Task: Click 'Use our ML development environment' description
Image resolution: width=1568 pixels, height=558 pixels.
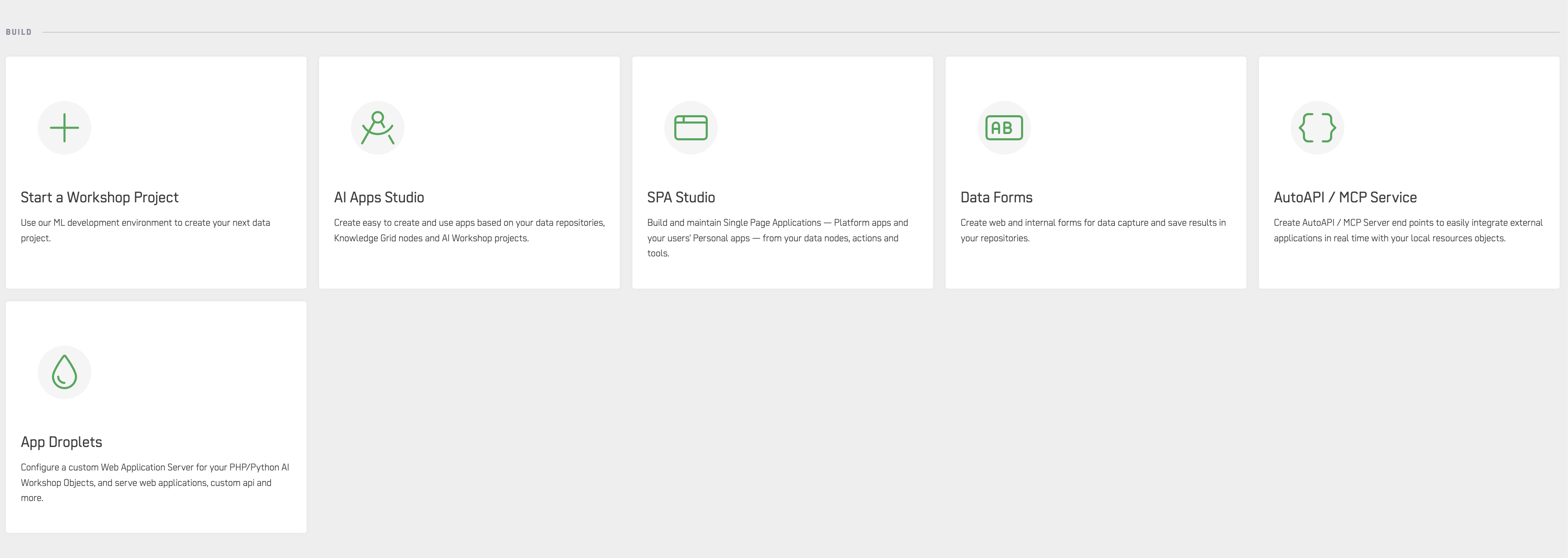Action: (145, 230)
